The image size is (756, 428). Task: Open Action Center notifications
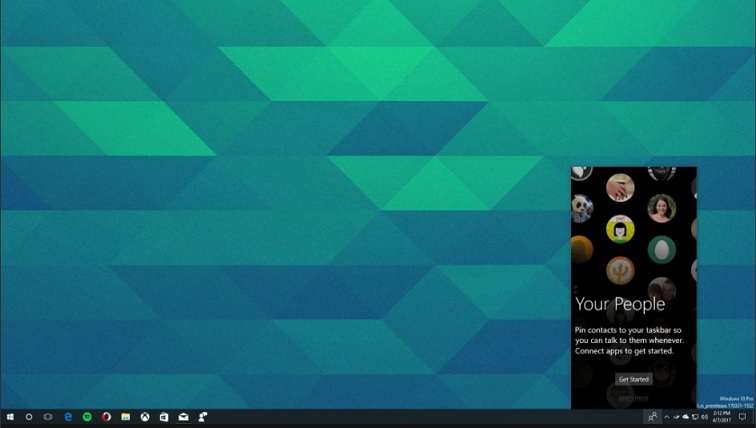pyautogui.click(x=742, y=416)
